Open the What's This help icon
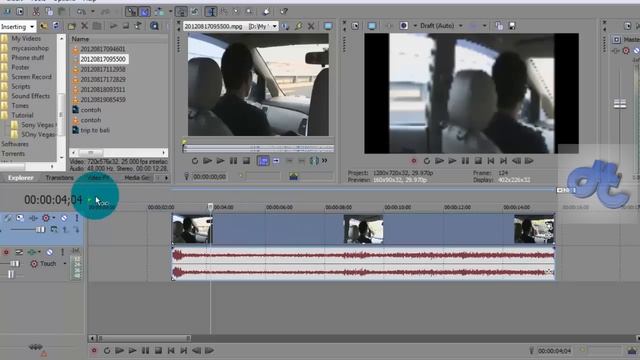 (x=284, y=11)
